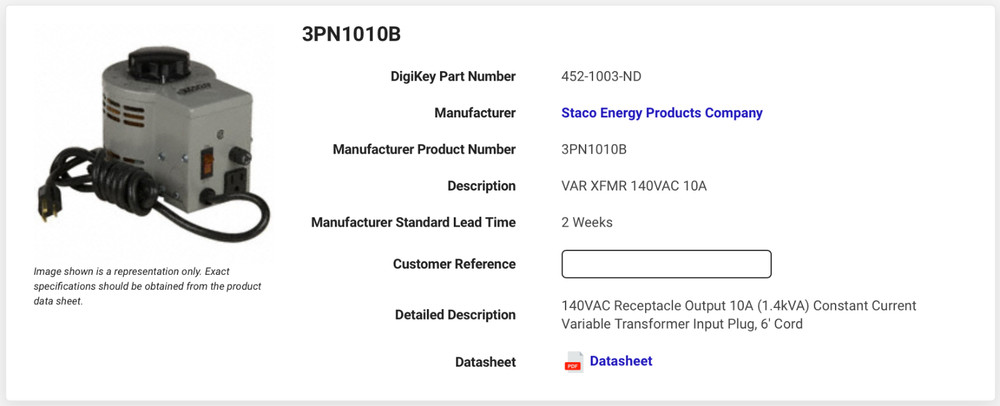
Task: Click the DigiKey Part Number label
Action: pos(452,76)
